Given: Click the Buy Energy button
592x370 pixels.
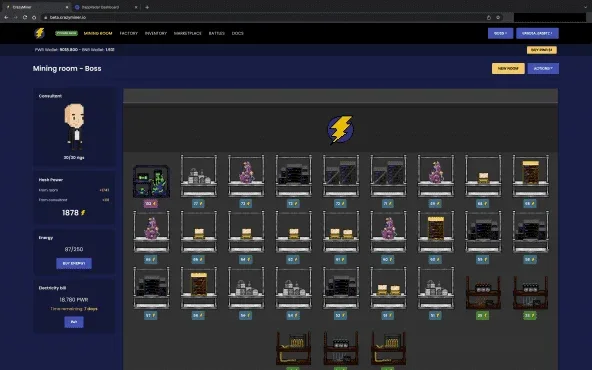Looking at the screenshot, I should click(x=74, y=263).
